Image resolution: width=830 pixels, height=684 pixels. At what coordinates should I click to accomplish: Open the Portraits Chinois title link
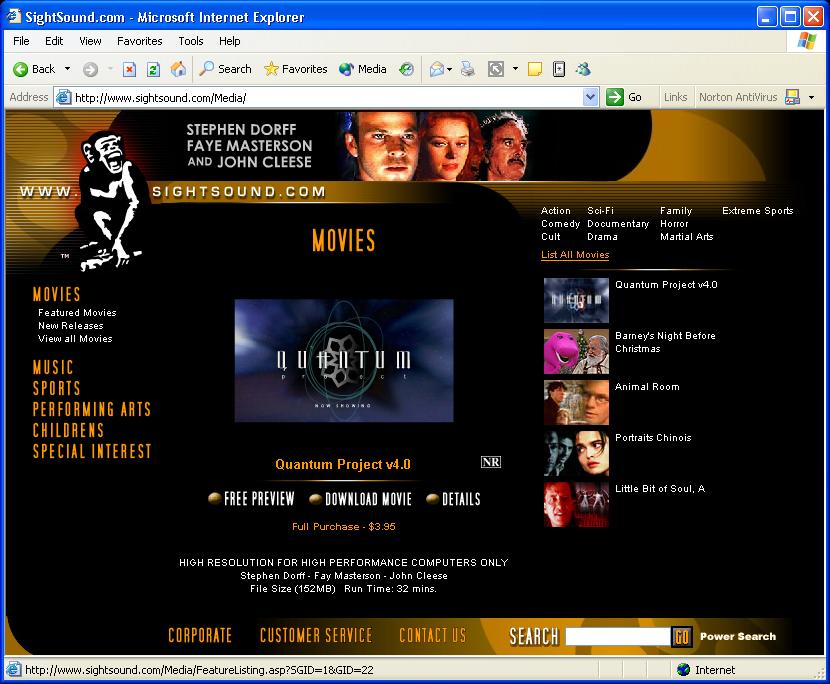pos(653,438)
